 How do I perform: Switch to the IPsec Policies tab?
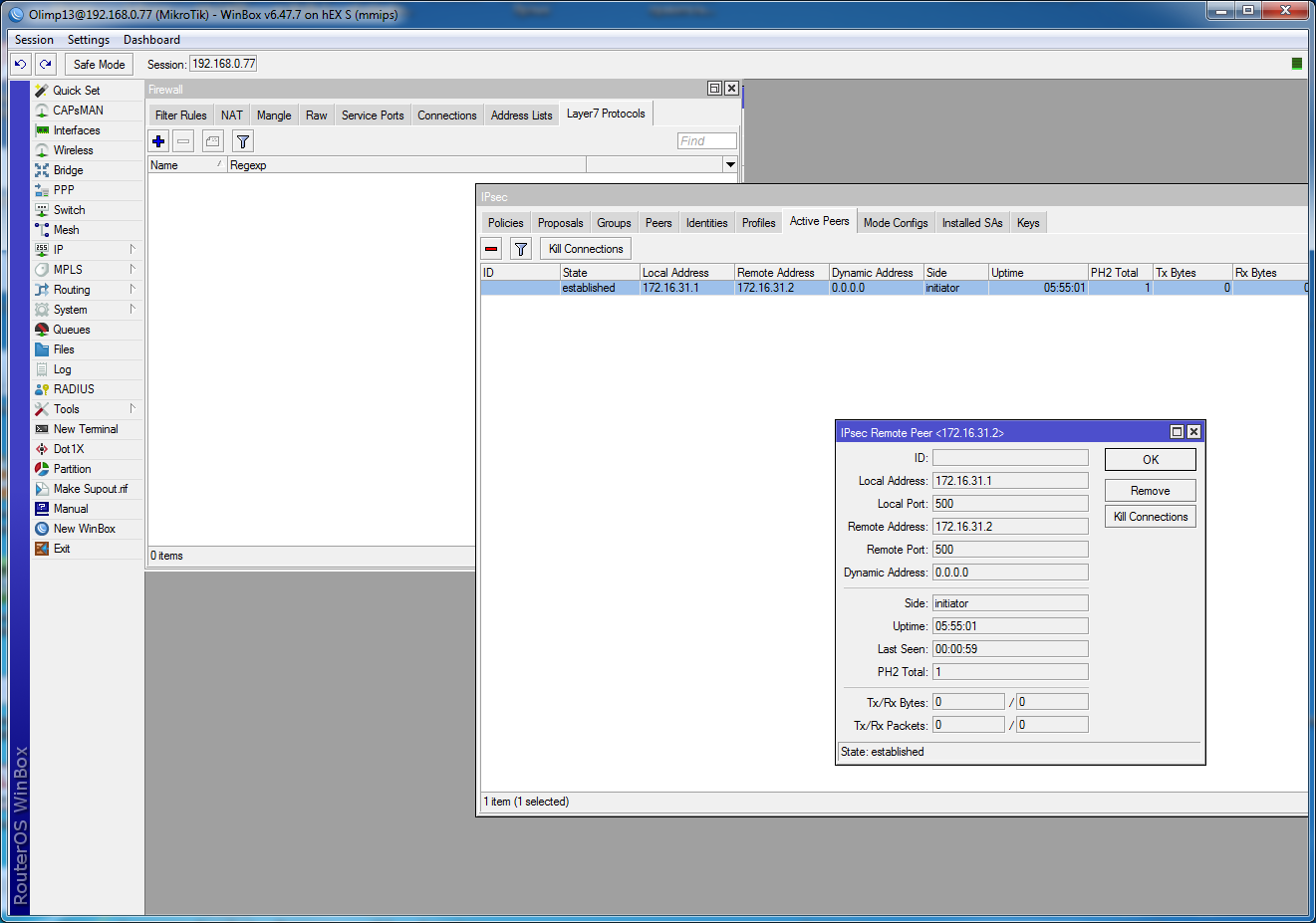point(506,223)
